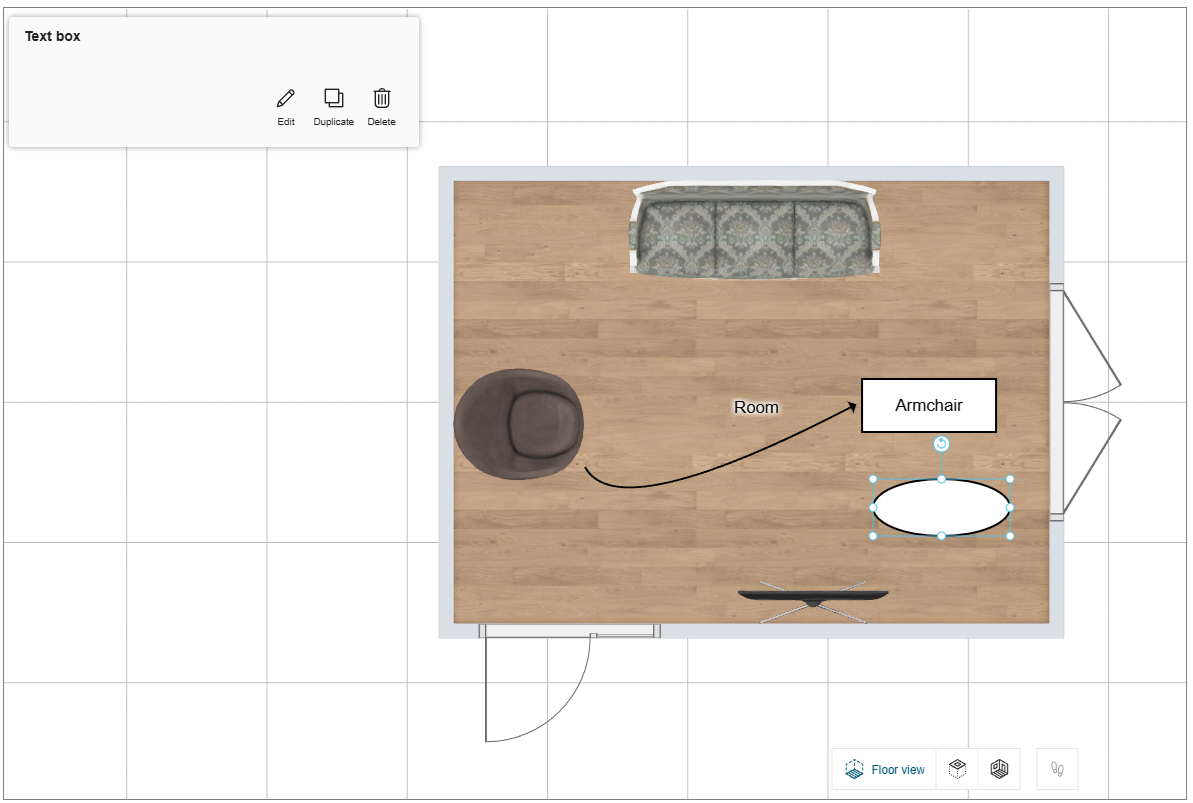Open the dotted-cube 3D view icon
This screenshot has width=1193, height=803.
pyautogui.click(x=957, y=768)
